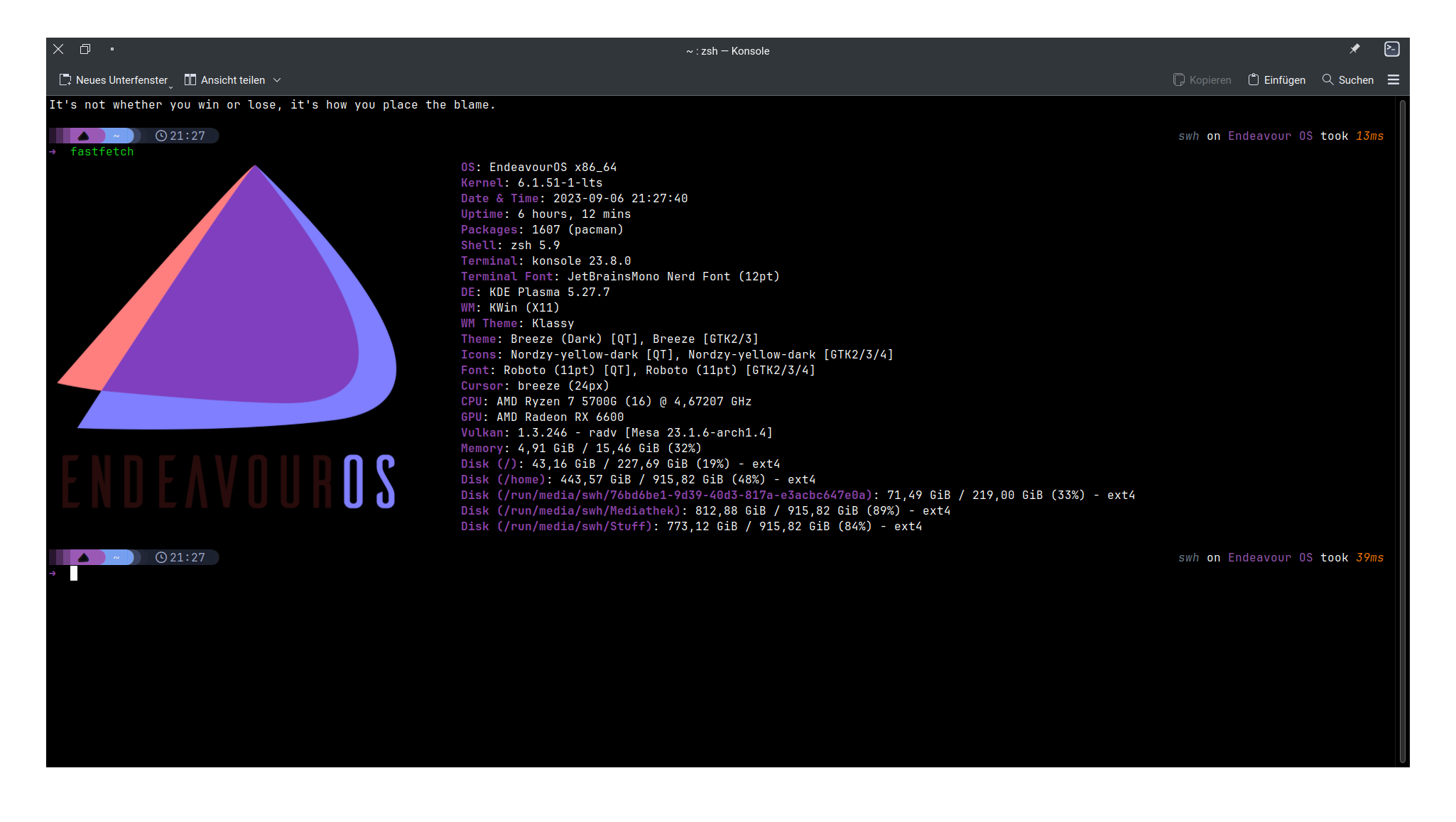The height and width of the screenshot is (822, 1456).
Task: Click the Disk Stuff path line
Action: 692,527
